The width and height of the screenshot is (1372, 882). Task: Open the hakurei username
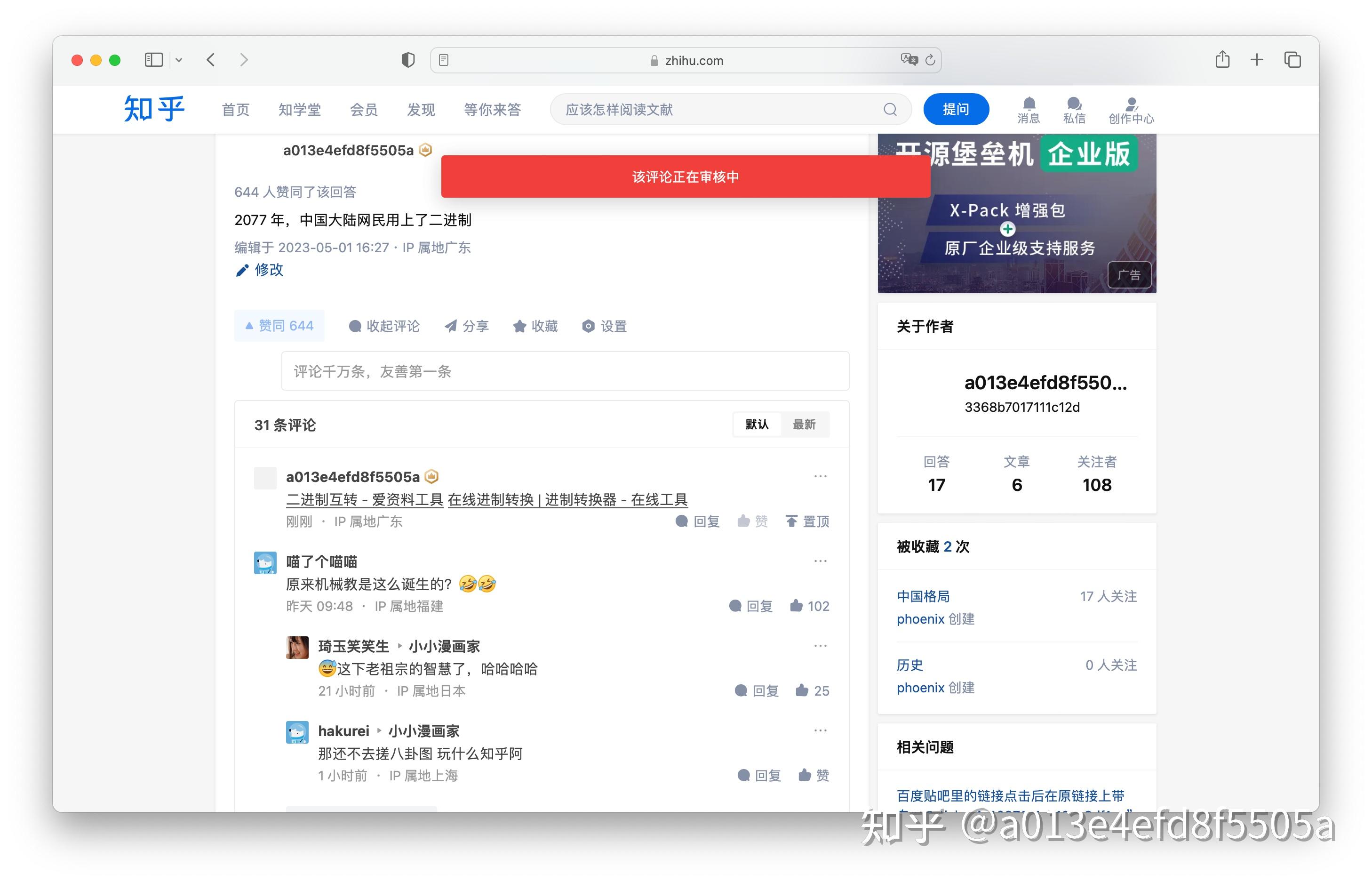pos(343,731)
